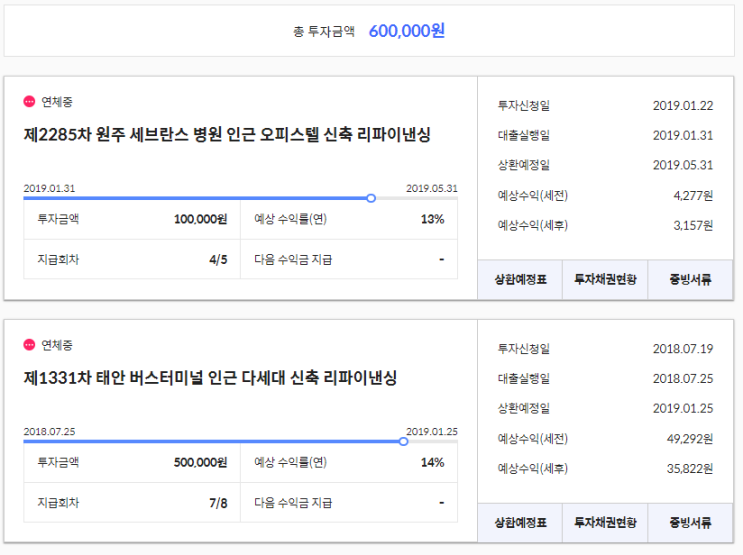Click after-tax expected profit 35,822원
Screen dimensions: 743x555
[x=690, y=468]
